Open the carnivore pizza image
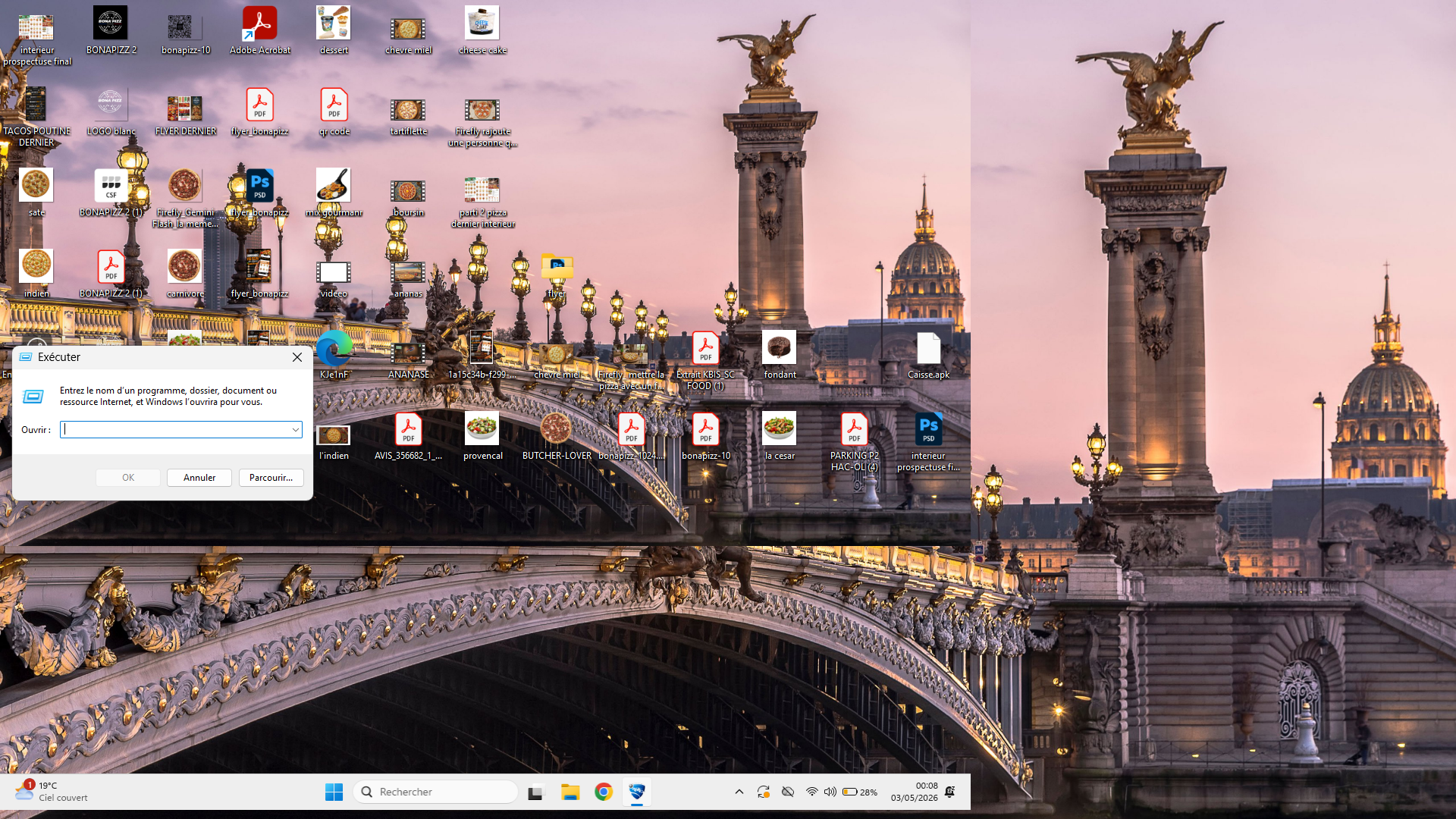Image resolution: width=1456 pixels, height=819 pixels. [x=185, y=274]
